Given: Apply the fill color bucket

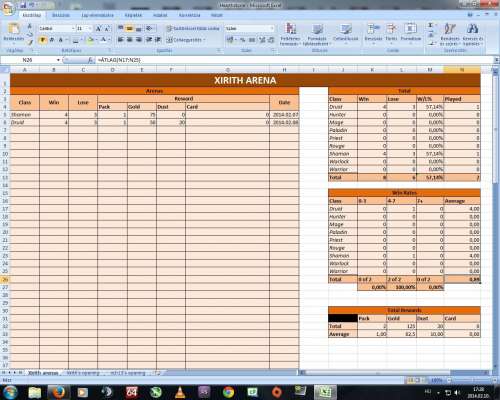Looking at the screenshot, I should pos(90,40).
